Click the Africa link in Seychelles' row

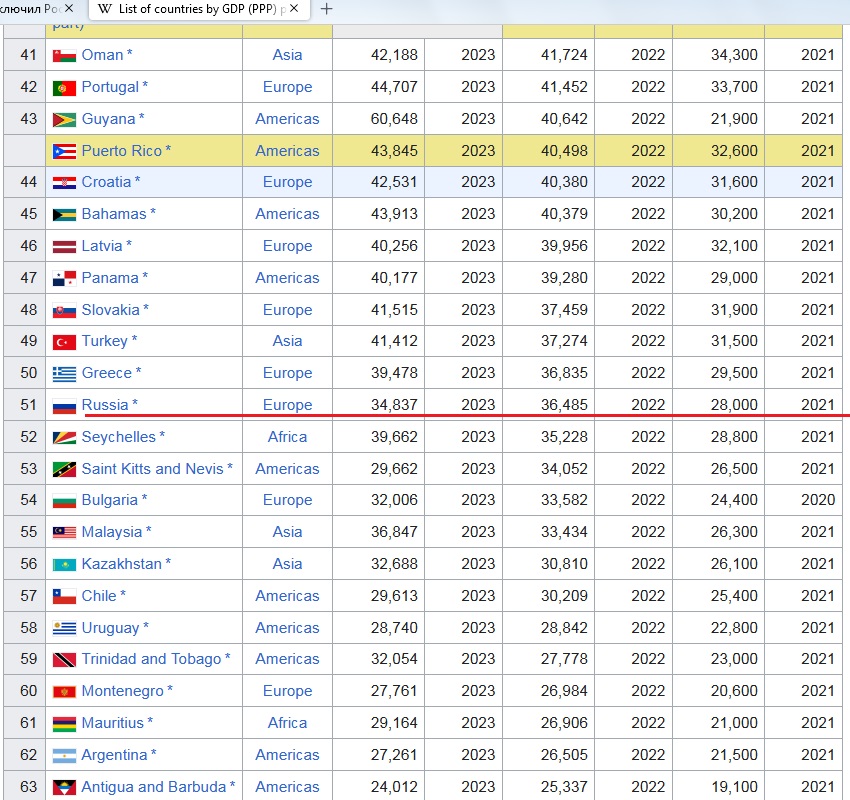[287, 437]
